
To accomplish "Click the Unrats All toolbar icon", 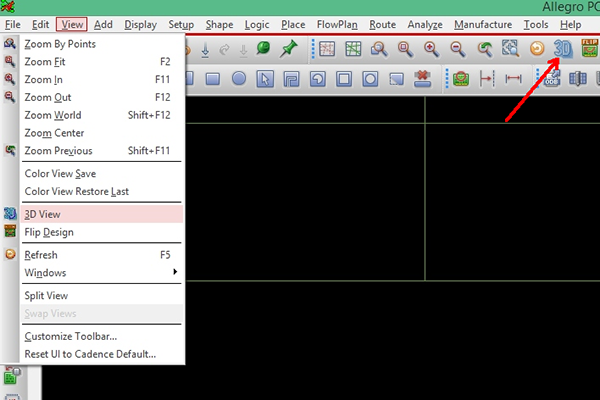I will (327, 49).
